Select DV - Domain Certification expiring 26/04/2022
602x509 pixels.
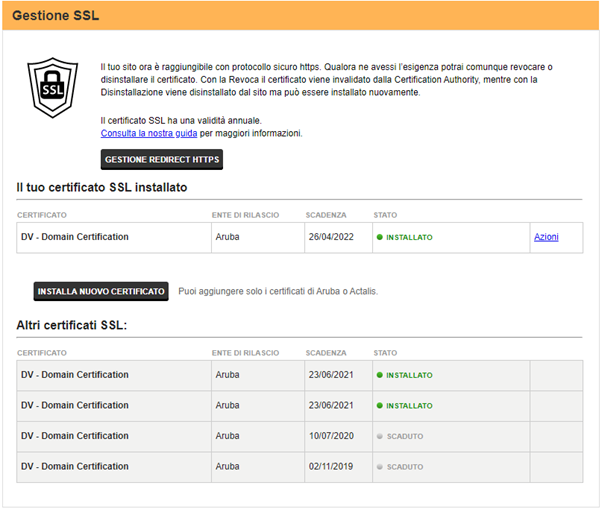[x=75, y=237]
